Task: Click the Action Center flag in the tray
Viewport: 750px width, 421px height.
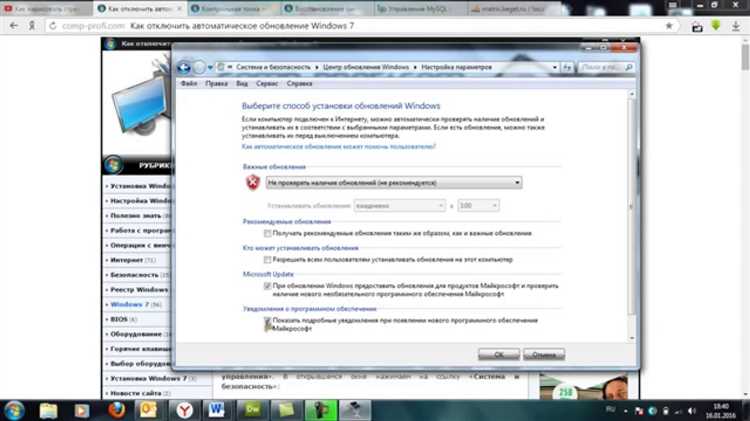Action: point(639,411)
